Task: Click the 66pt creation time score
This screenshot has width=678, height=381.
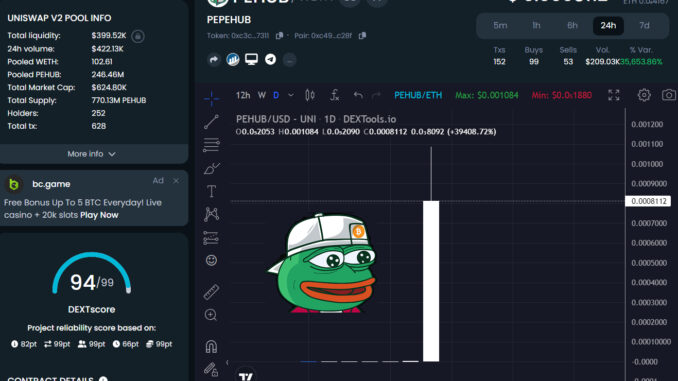Action: (126, 344)
